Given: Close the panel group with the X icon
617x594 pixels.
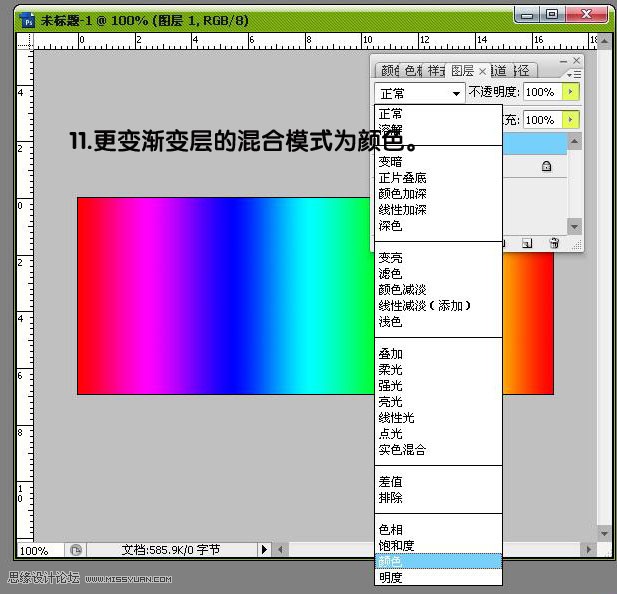Looking at the screenshot, I should (x=576, y=61).
